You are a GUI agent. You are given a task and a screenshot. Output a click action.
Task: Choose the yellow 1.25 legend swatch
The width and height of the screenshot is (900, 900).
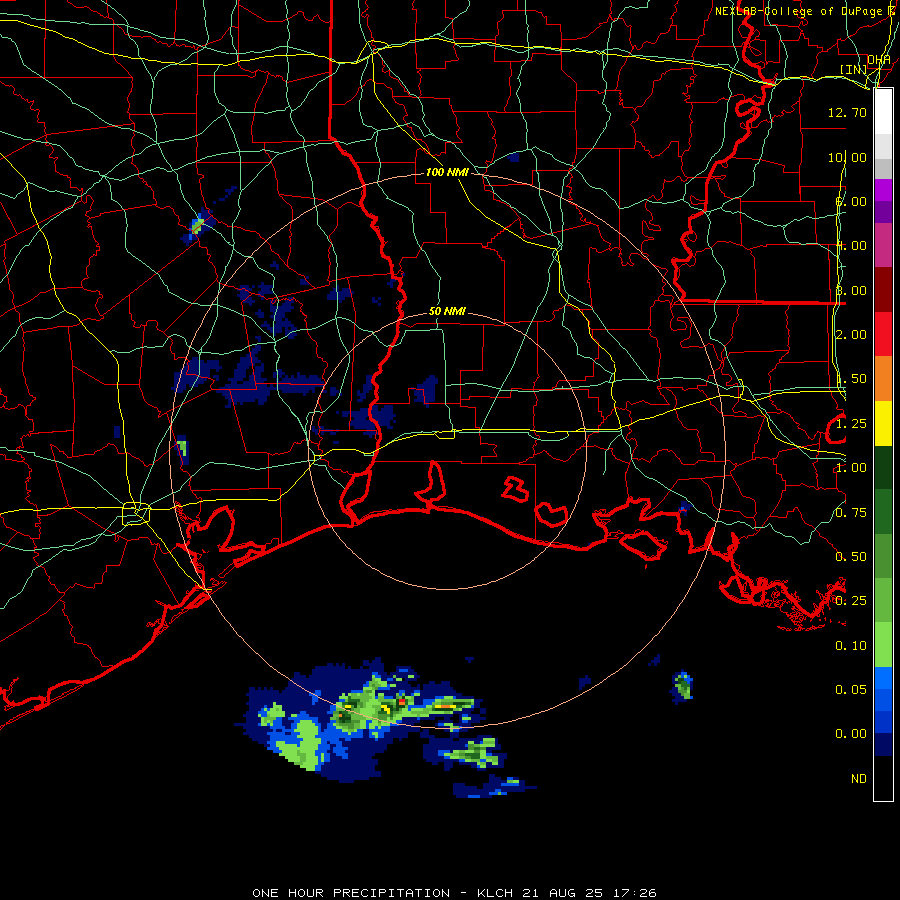click(x=883, y=424)
